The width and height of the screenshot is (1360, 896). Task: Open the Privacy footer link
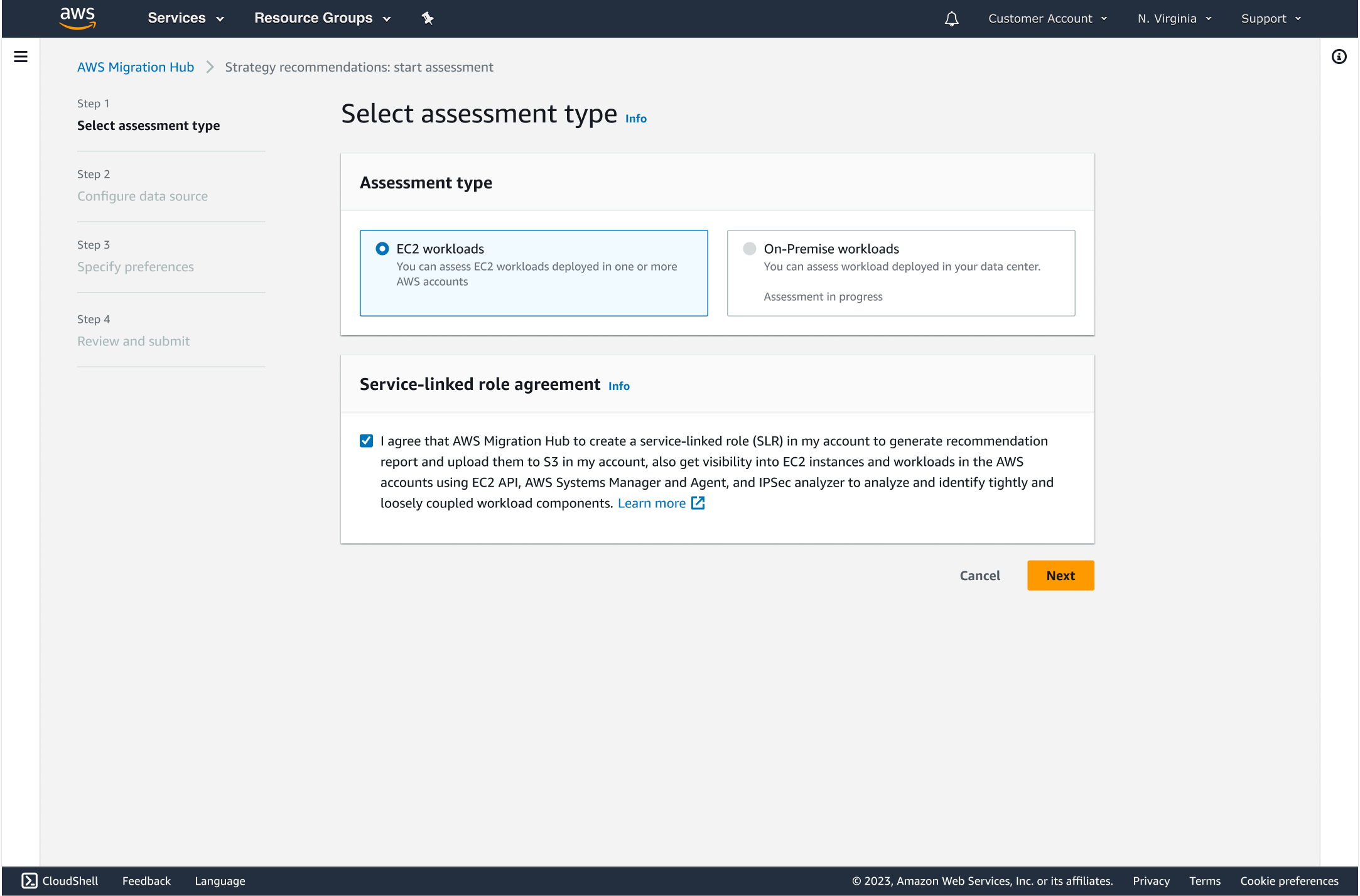pos(1151,881)
